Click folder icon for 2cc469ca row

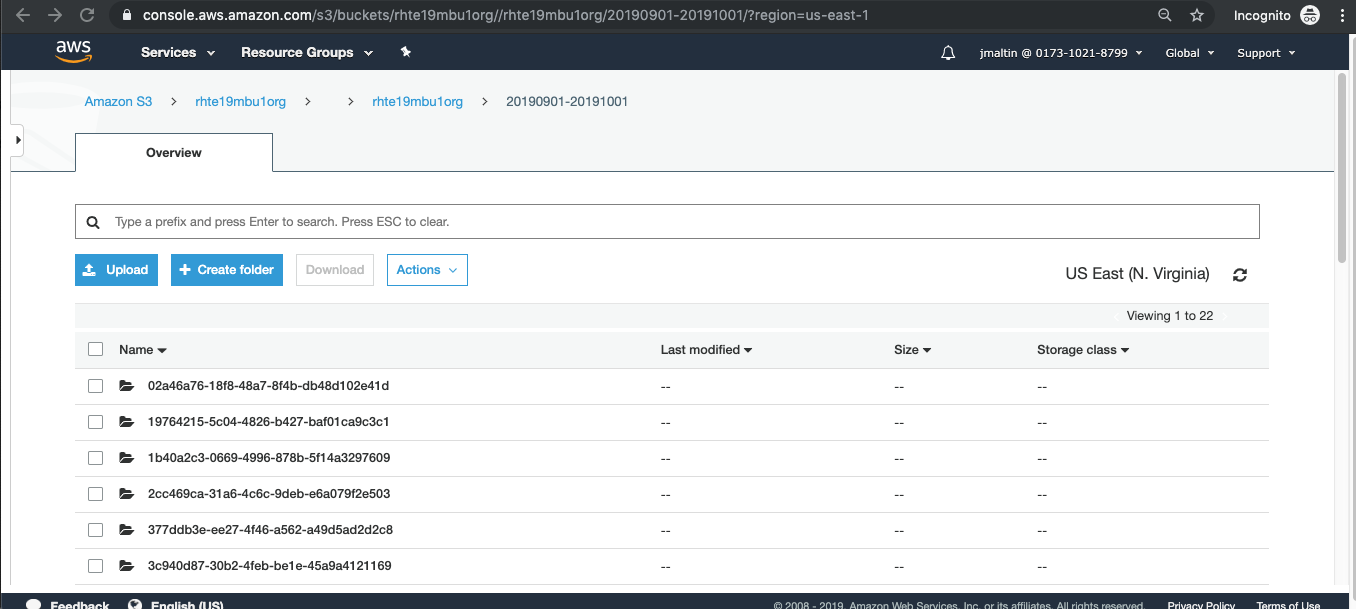[126, 494]
